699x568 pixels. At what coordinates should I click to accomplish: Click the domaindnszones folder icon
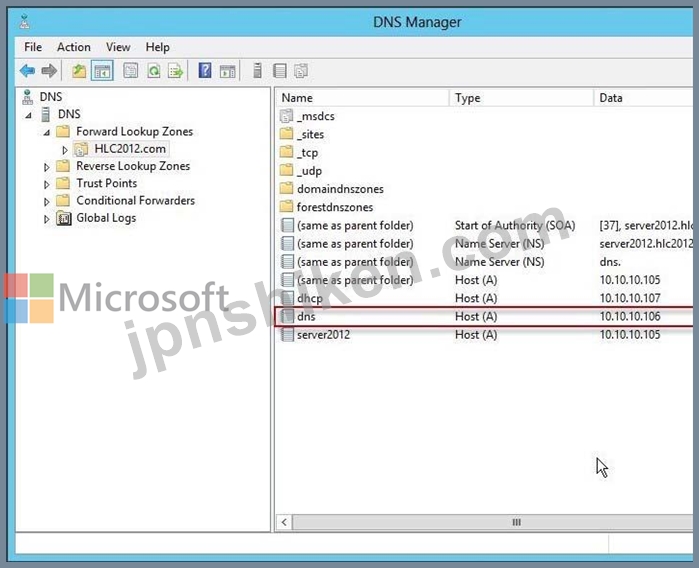287,189
